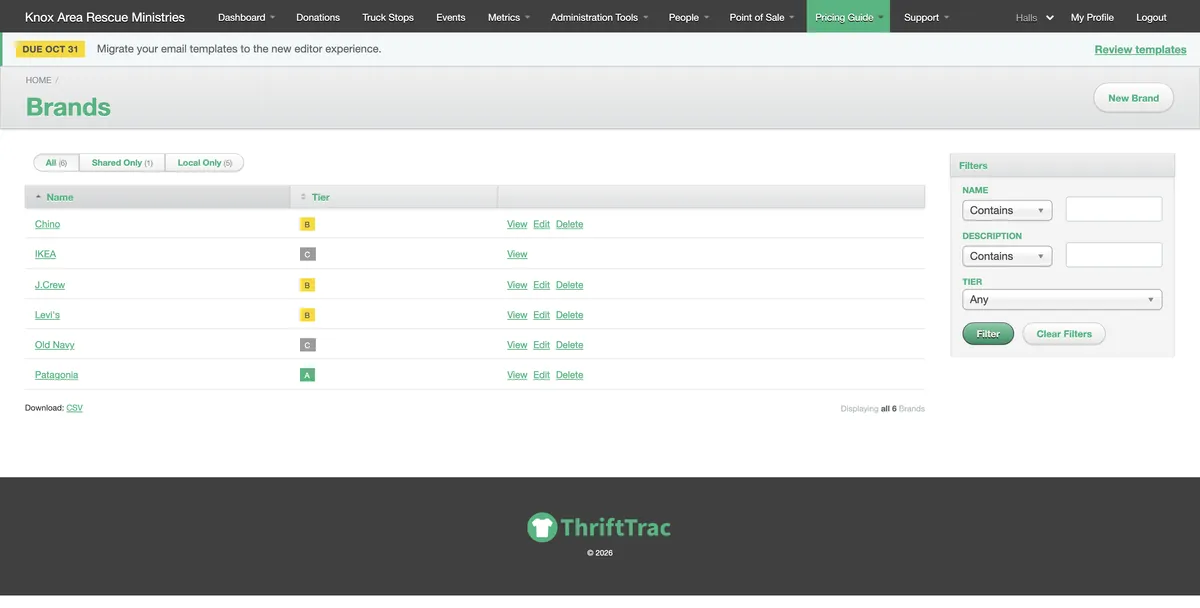Expand the Point of Sale menu
This screenshot has height=608, width=1200.
click(x=762, y=17)
